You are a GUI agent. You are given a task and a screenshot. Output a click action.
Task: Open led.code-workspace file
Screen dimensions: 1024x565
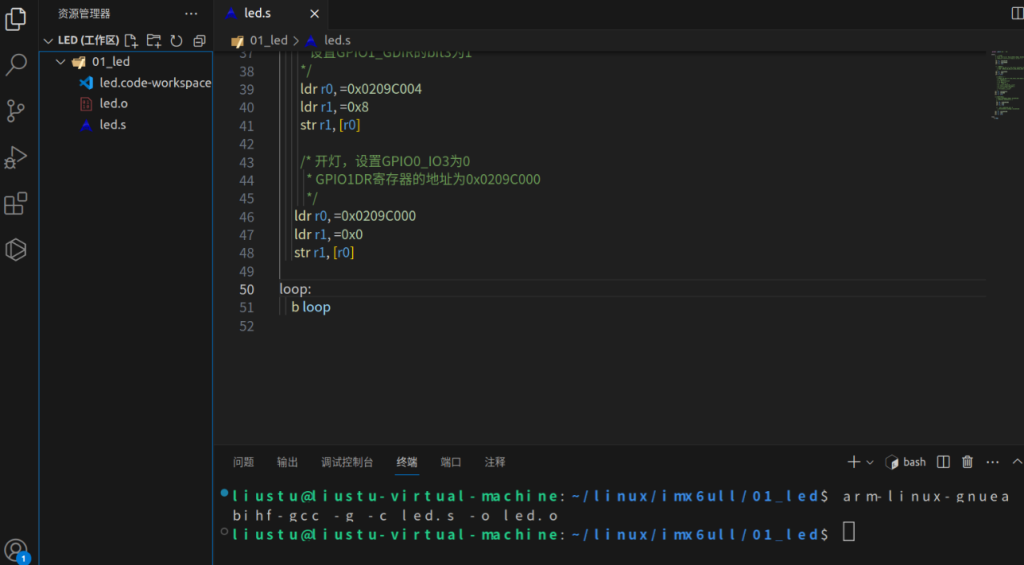point(155,83)
